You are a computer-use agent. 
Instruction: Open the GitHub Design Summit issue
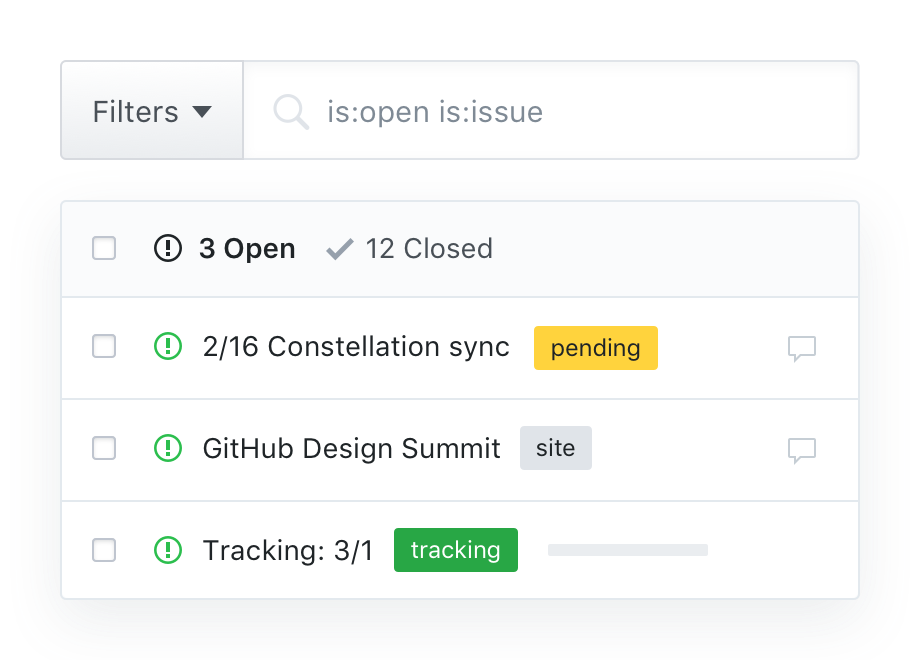tap(352, 448)
